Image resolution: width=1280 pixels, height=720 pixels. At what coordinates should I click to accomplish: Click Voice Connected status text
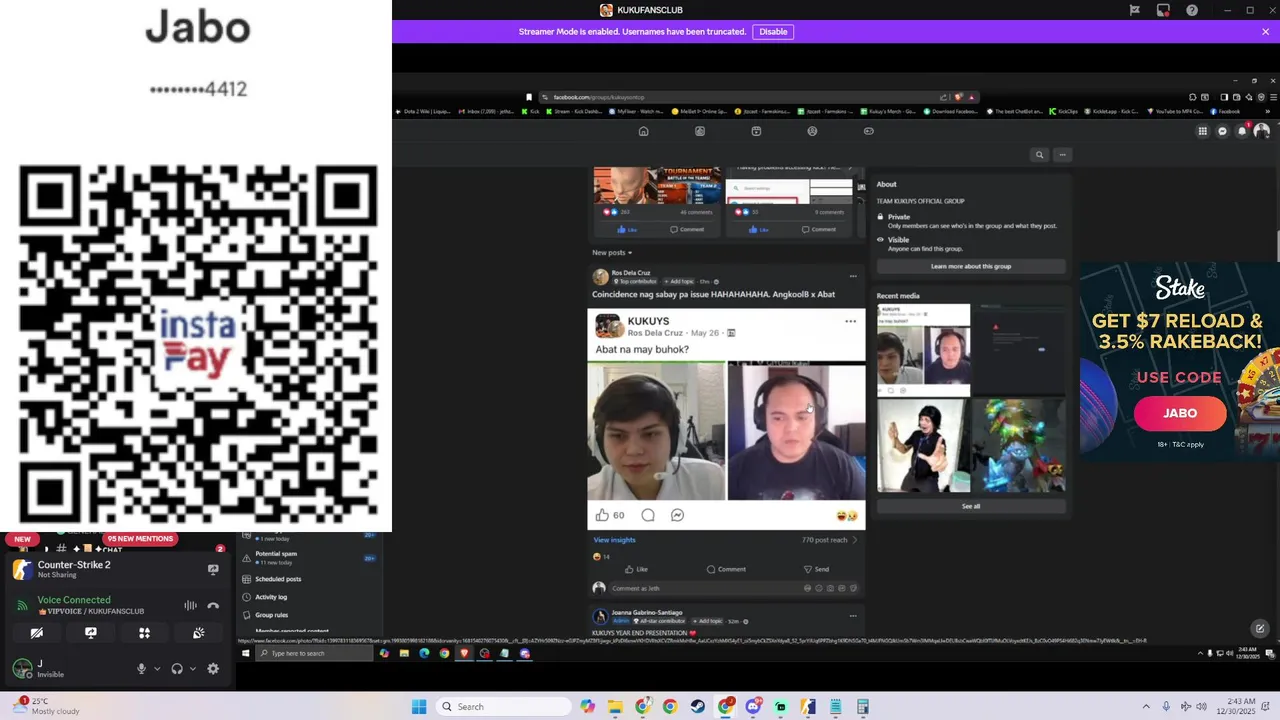click(74, 600)
